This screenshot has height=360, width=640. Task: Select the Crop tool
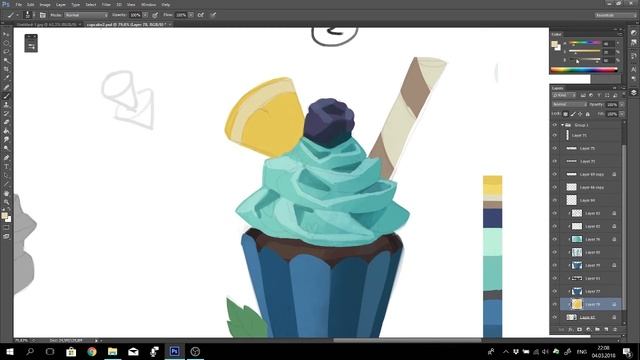point(6,69)
